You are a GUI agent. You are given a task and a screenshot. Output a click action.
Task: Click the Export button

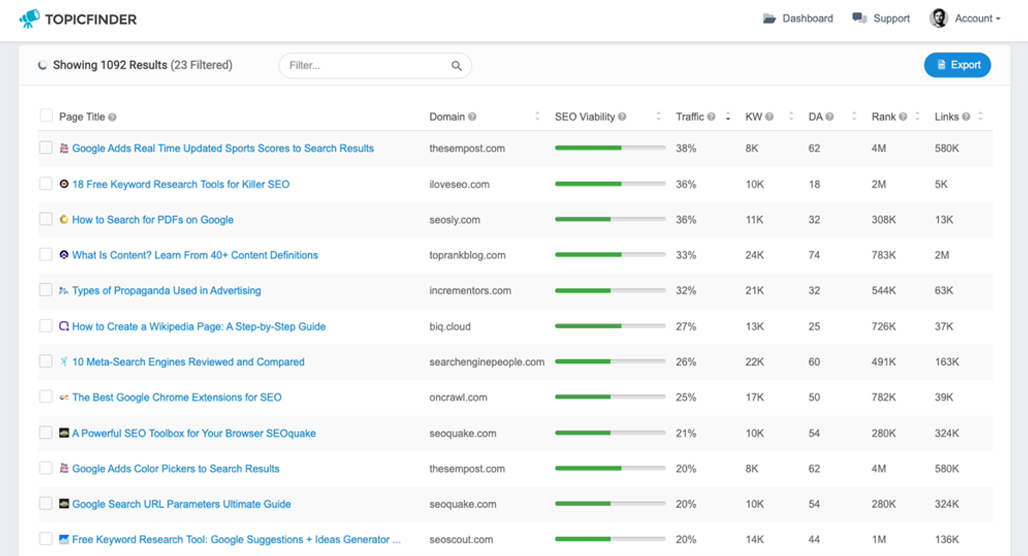[x=957, y=65]
